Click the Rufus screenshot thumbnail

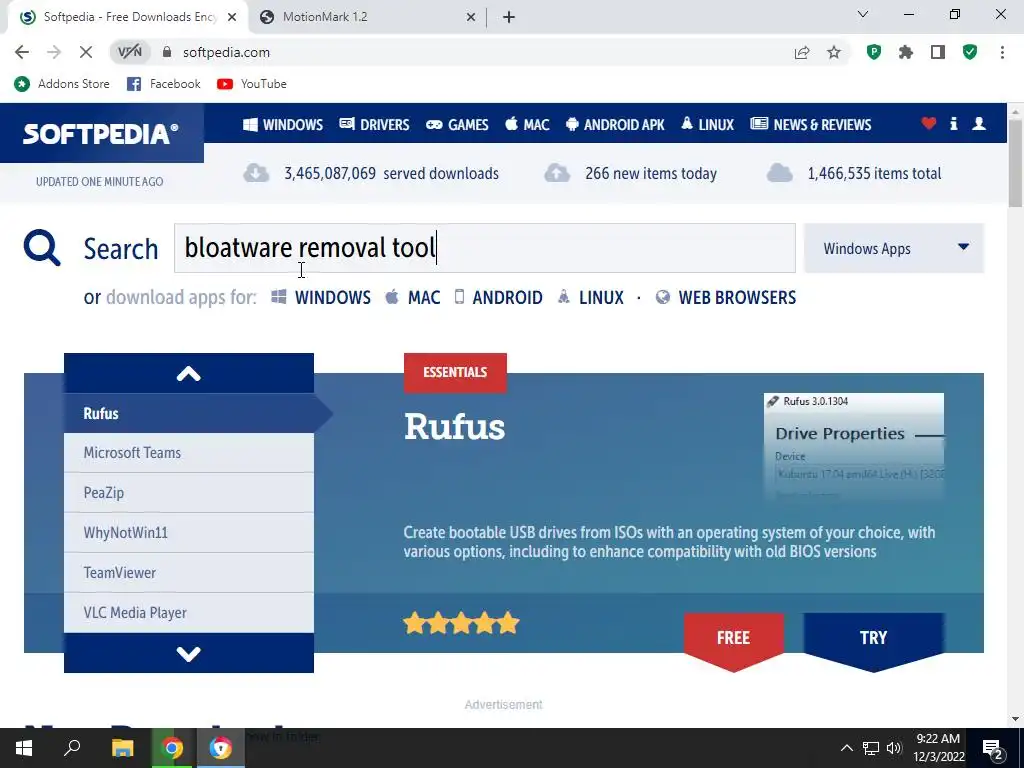coord(854,447)
